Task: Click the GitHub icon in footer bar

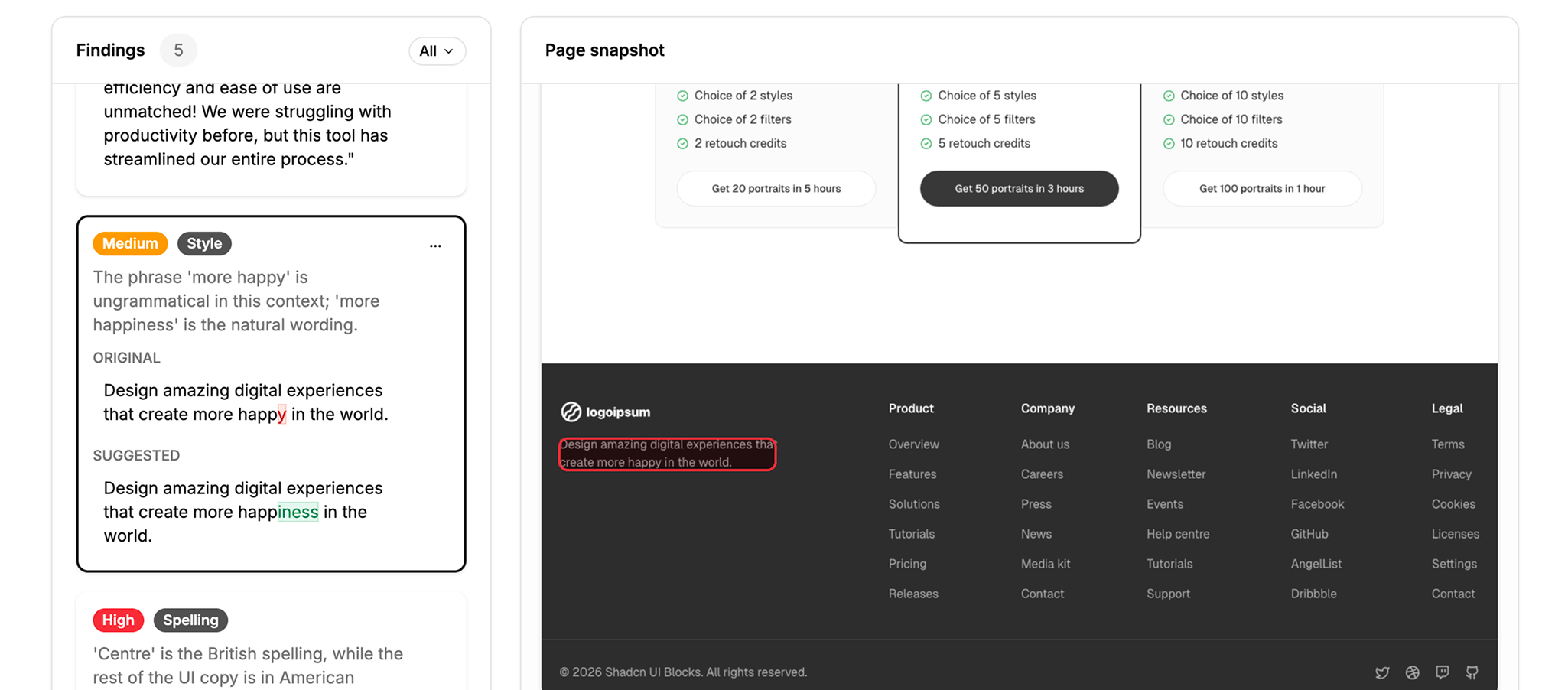Action: 1472,672
